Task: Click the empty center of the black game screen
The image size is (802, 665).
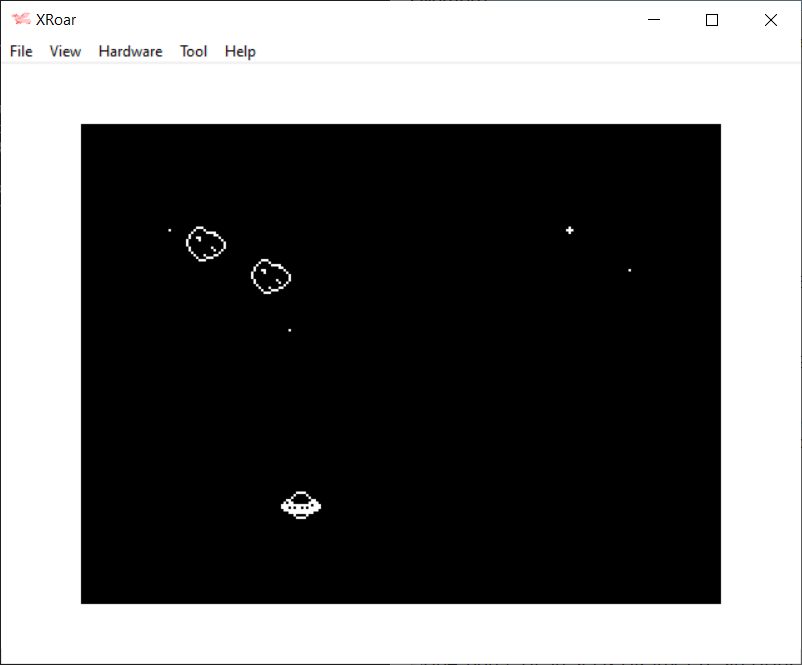Action: pyautogui.click(x=400, y=380)
